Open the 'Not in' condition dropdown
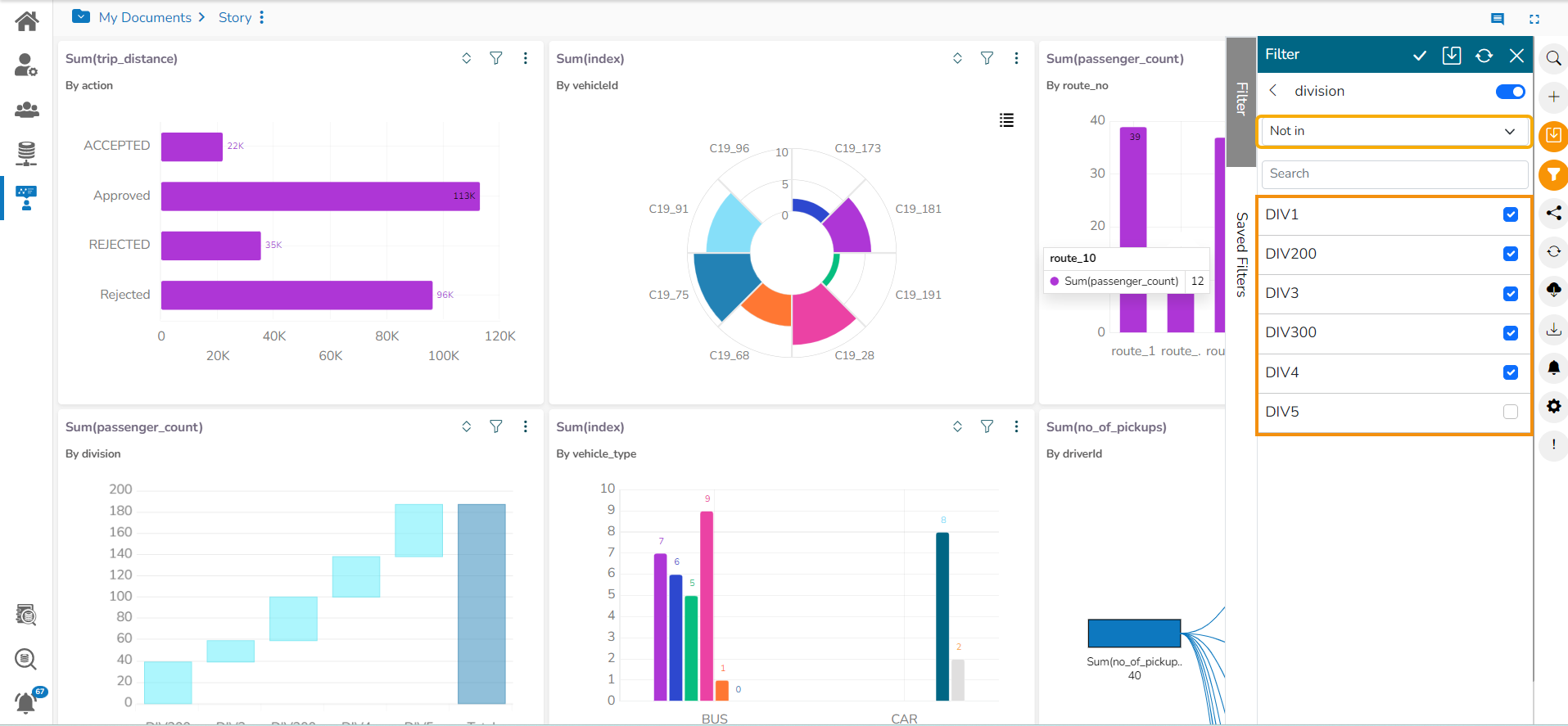This screenshot has height=726, width=1568. (x=1394, y=131)
